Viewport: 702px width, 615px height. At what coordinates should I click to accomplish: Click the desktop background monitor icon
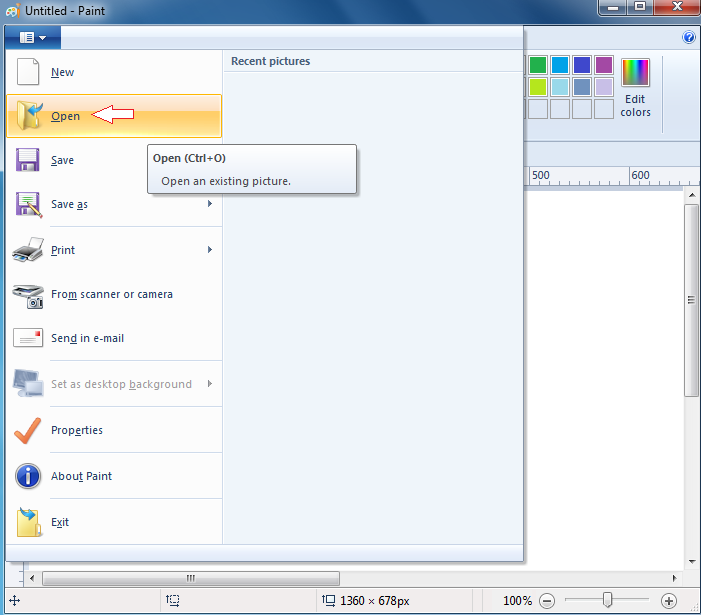(28, 383)
